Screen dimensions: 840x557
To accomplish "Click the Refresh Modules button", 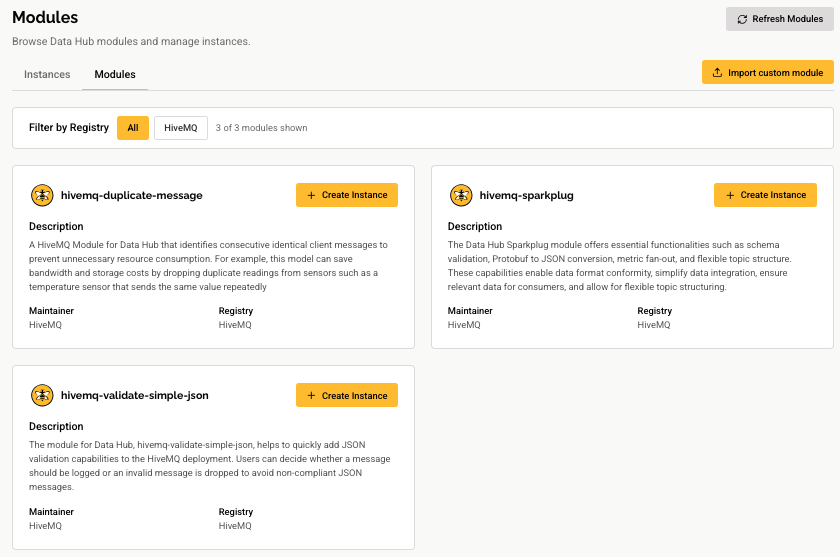I will pyautogui.click(x=779, y=19).
